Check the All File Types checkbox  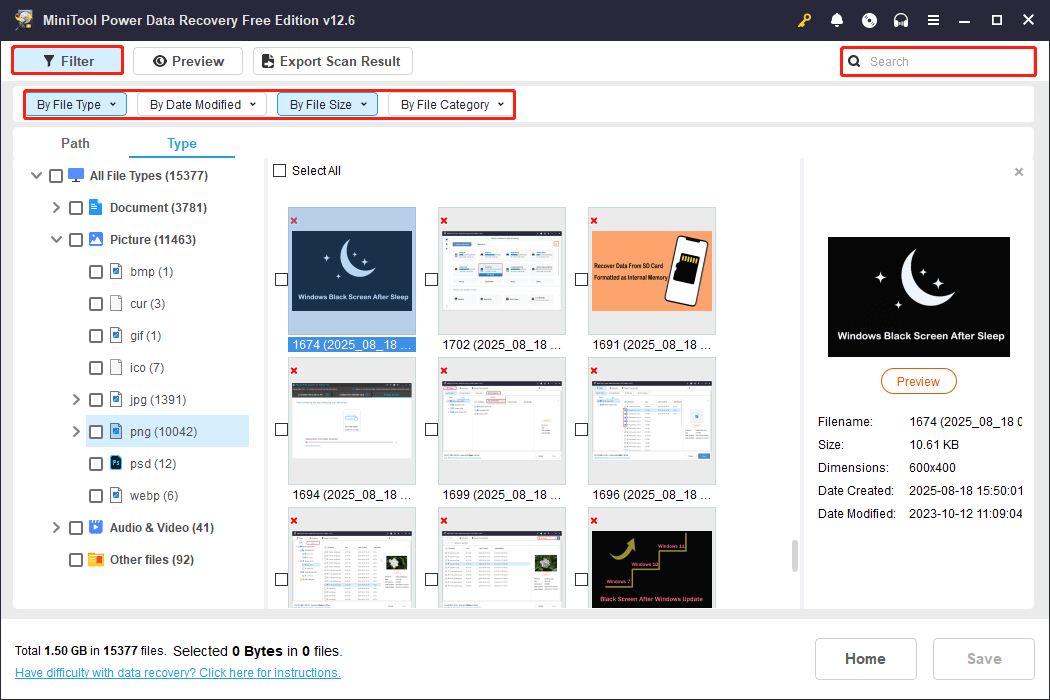click(55, 175)
